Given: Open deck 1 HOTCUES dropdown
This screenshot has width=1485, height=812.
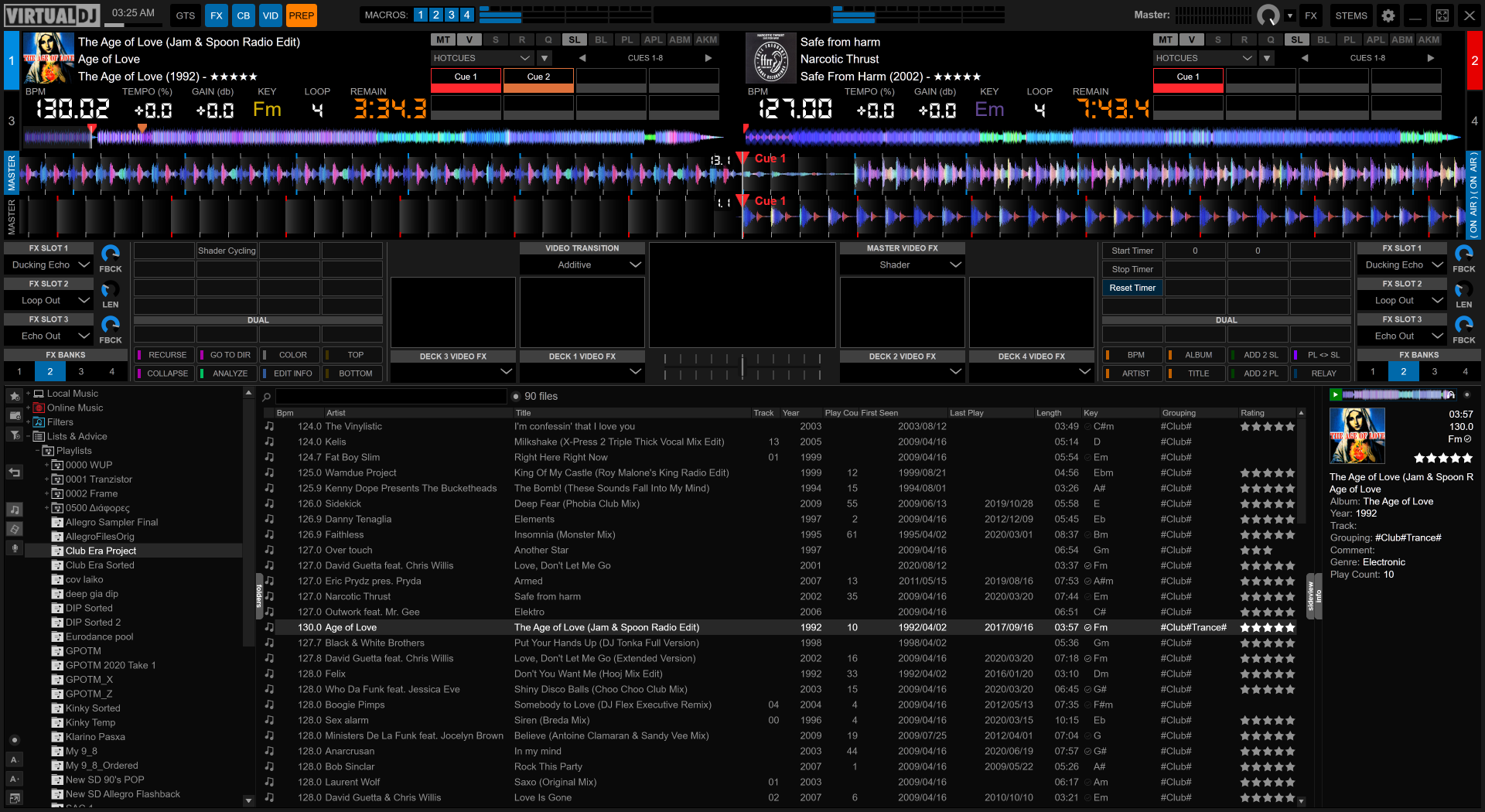Looking at the screenshot, I should pos(482,58).
